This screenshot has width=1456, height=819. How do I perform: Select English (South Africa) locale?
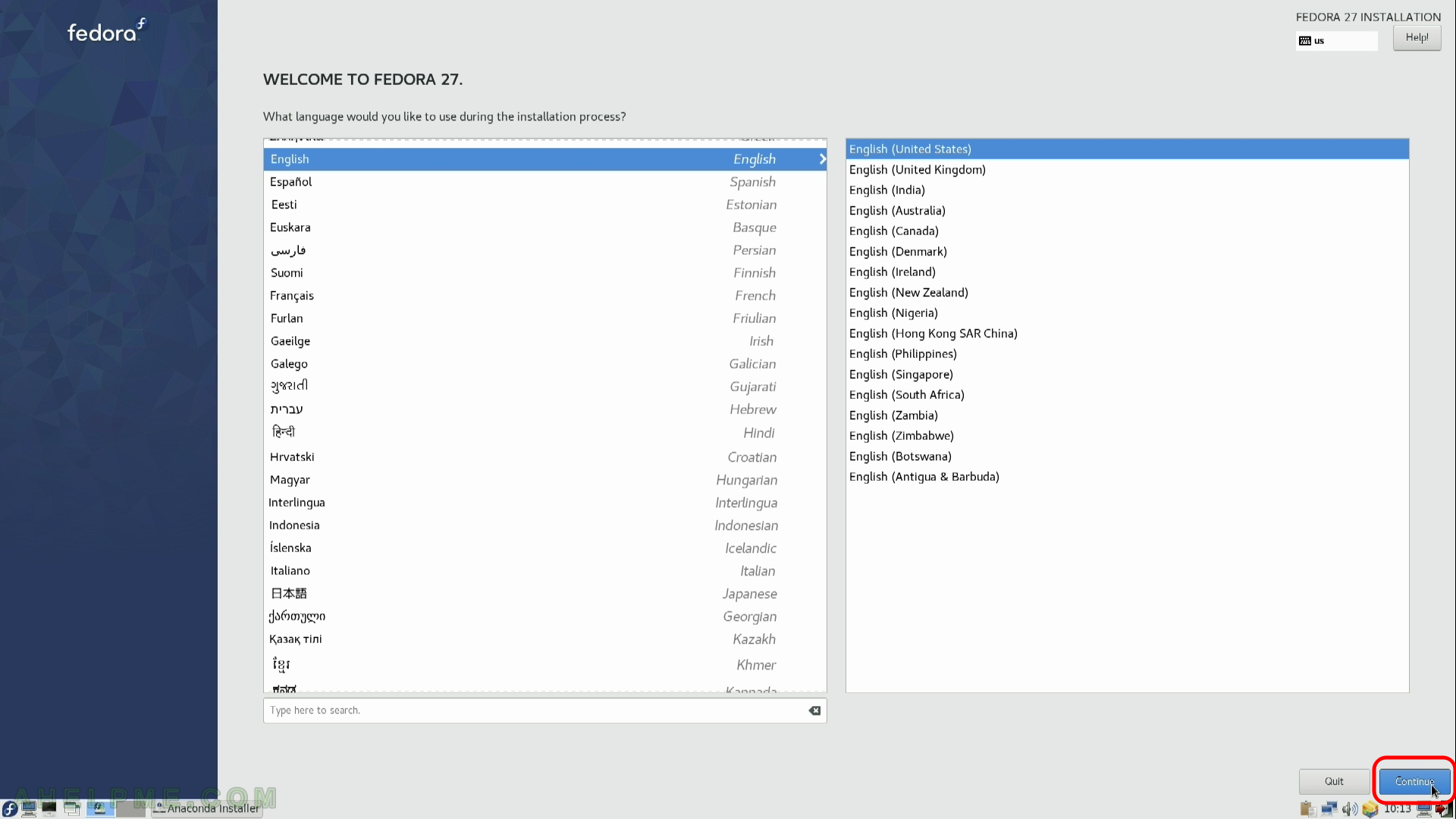click(1127, 395)
